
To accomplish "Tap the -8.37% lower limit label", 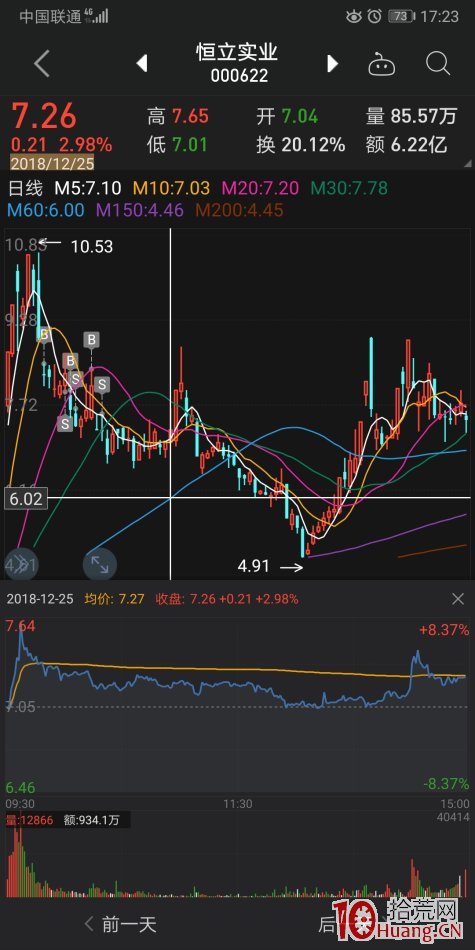I will [445, 783].
